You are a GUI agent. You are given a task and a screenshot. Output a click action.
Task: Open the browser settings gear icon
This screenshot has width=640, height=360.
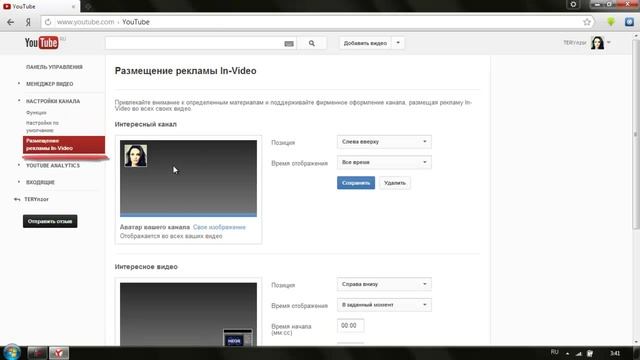pyautogui.click(x=573, y=4)
